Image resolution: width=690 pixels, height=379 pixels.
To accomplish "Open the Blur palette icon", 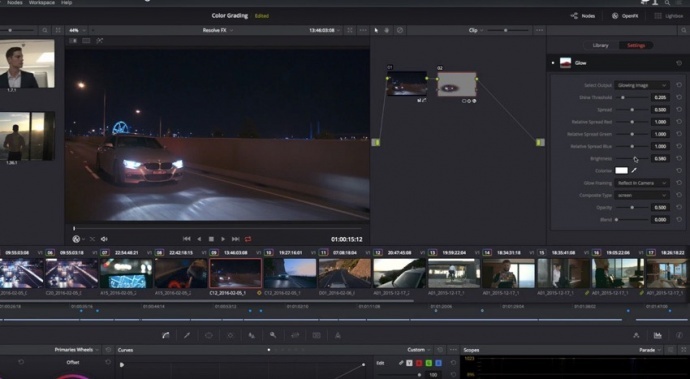I will click(x=252, y=335).
